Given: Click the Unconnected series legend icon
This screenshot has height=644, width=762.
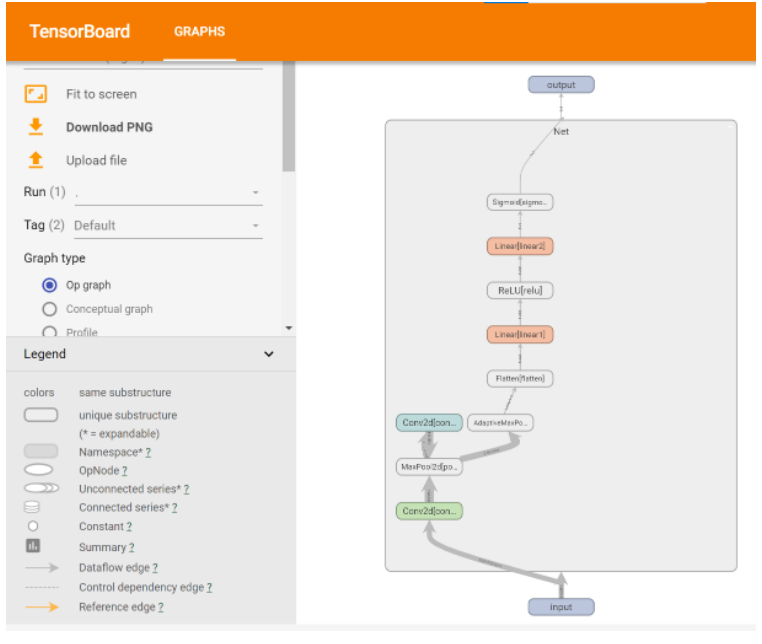Looking at the screenshot, I should 41,488.
